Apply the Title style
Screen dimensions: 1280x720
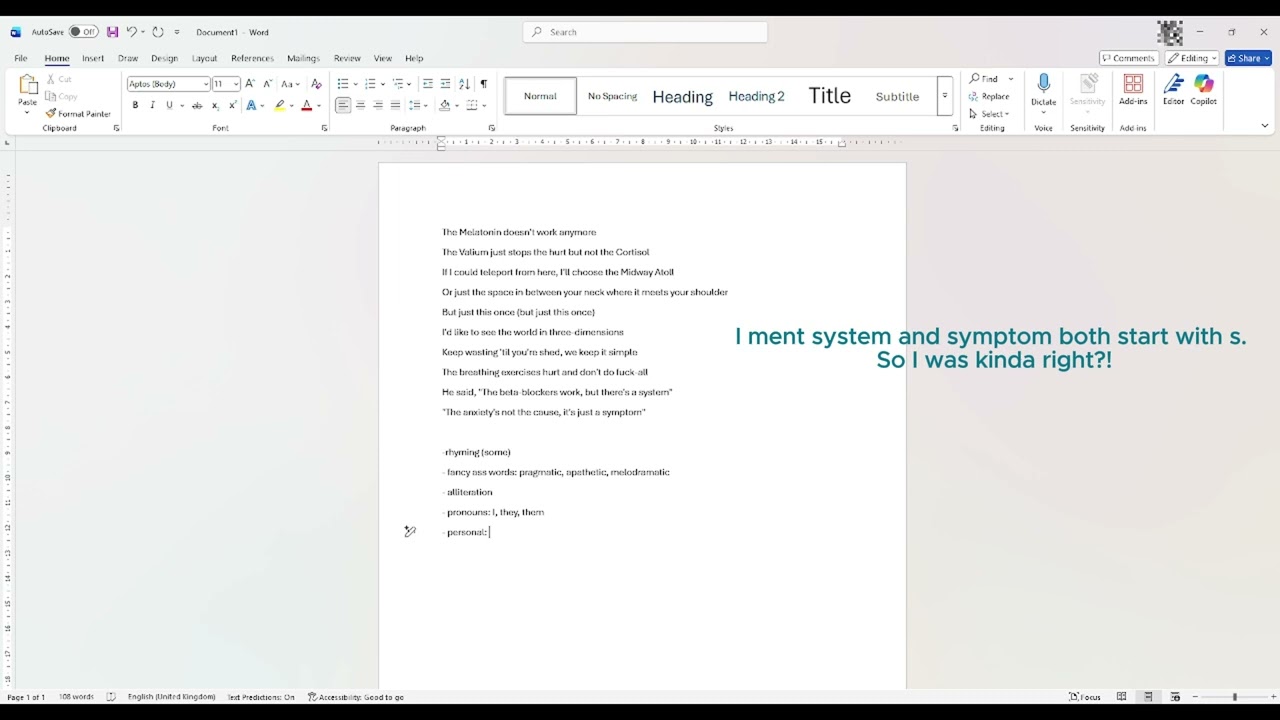(830, 96)
